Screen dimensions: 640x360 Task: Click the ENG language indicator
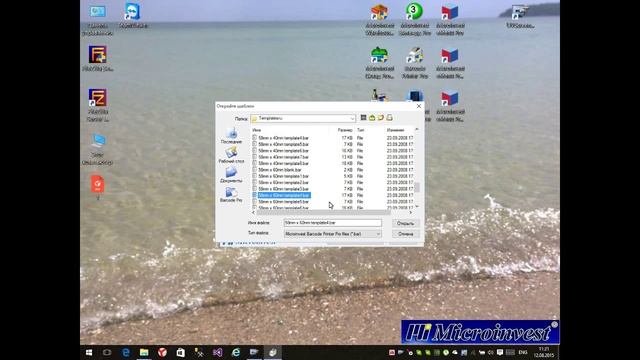coord(523,352)
